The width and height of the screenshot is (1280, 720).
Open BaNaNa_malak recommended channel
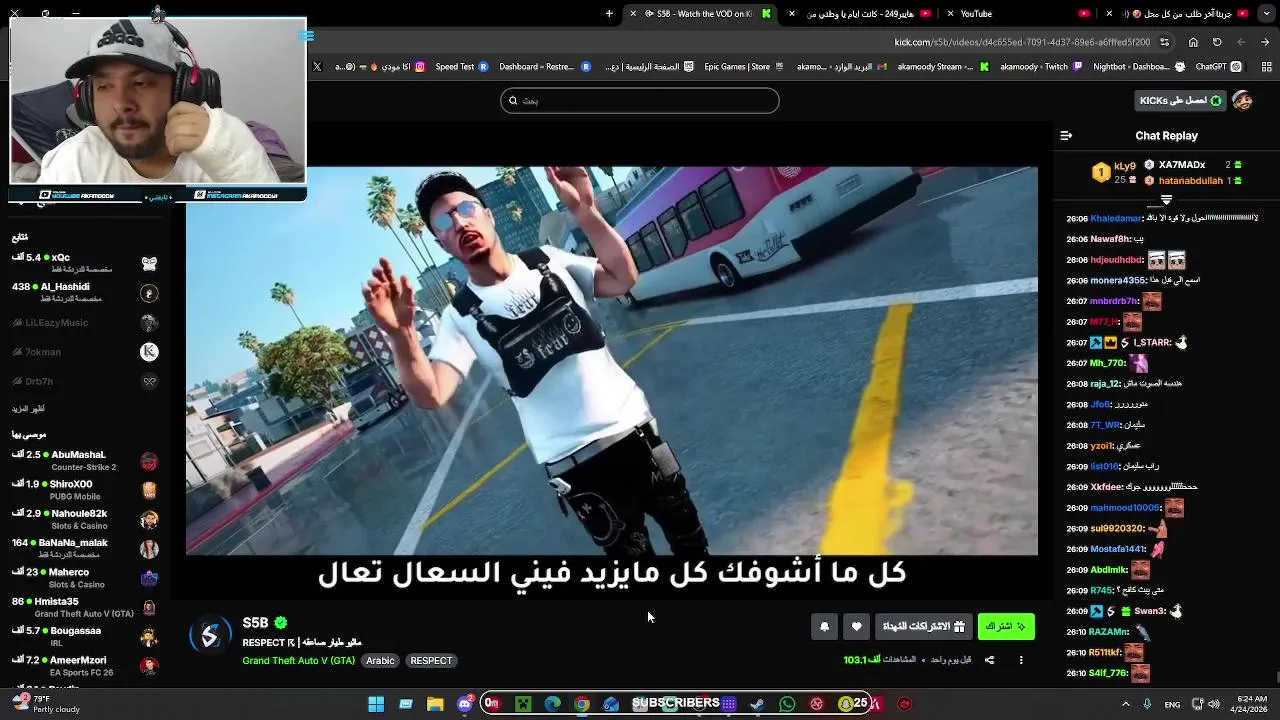click(x=85, y=548)
